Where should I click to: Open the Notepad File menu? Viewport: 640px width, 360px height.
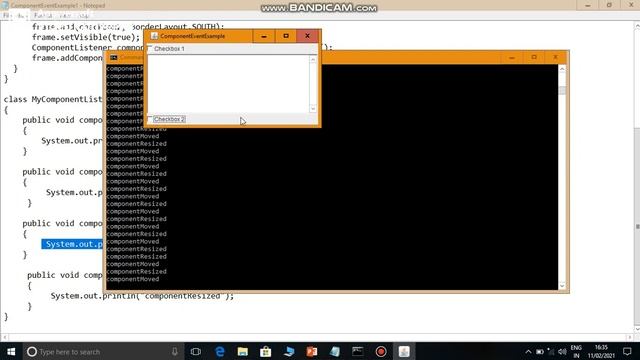tap(6, 16)
